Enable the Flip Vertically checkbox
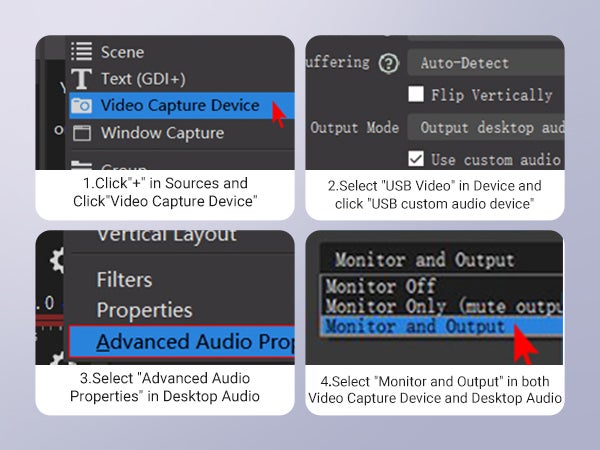This screenshot has height=450, width=600. [x=416, y=94]
